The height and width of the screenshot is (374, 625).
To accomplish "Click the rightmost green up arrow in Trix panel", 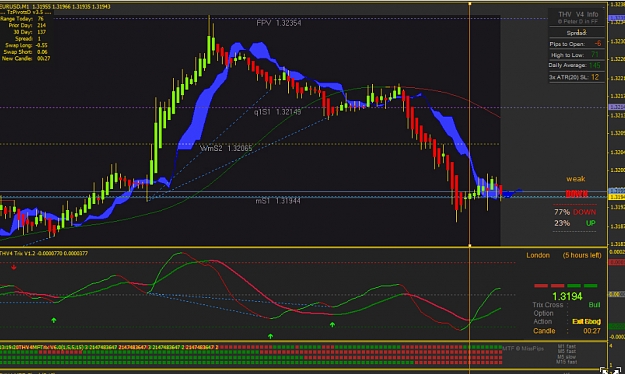I will click(332, 325).
